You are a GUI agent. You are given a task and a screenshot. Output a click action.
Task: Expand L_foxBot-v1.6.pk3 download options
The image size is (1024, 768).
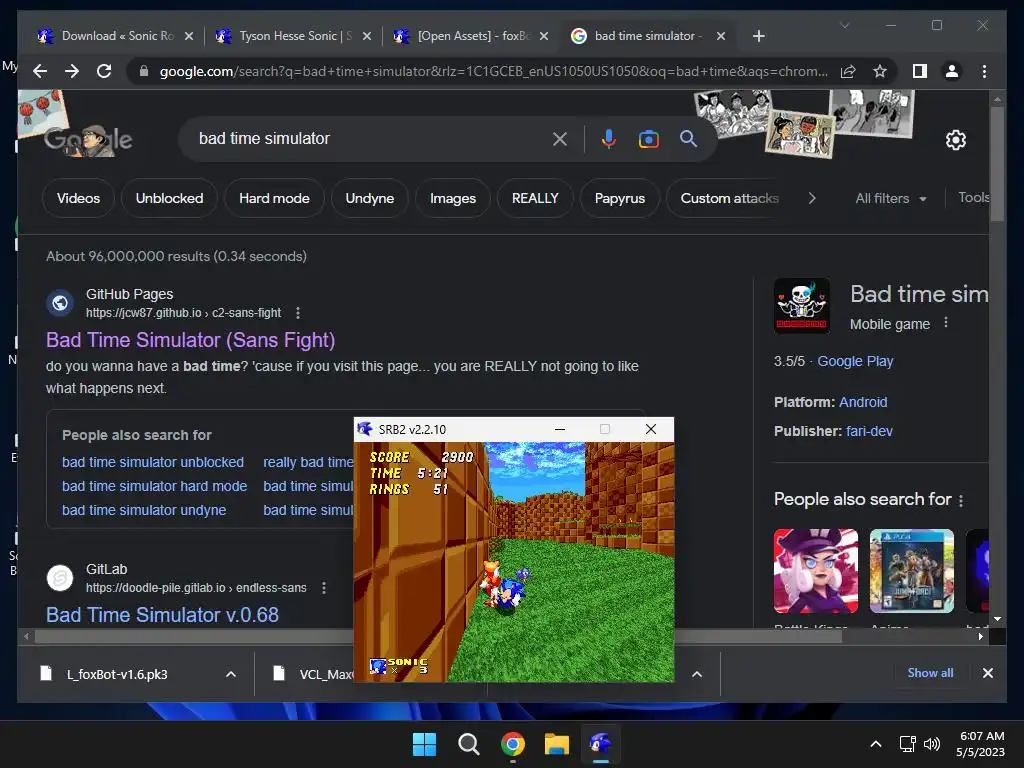click(231, 674)
